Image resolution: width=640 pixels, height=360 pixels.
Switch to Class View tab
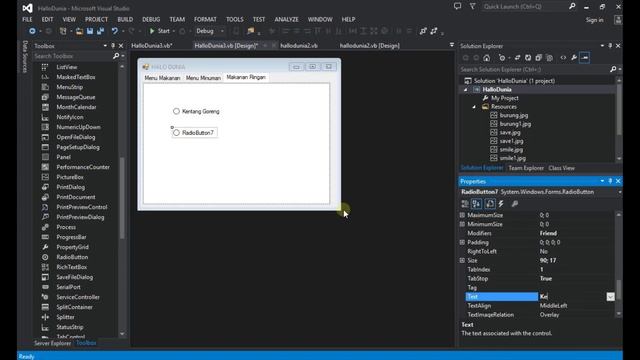561,168
